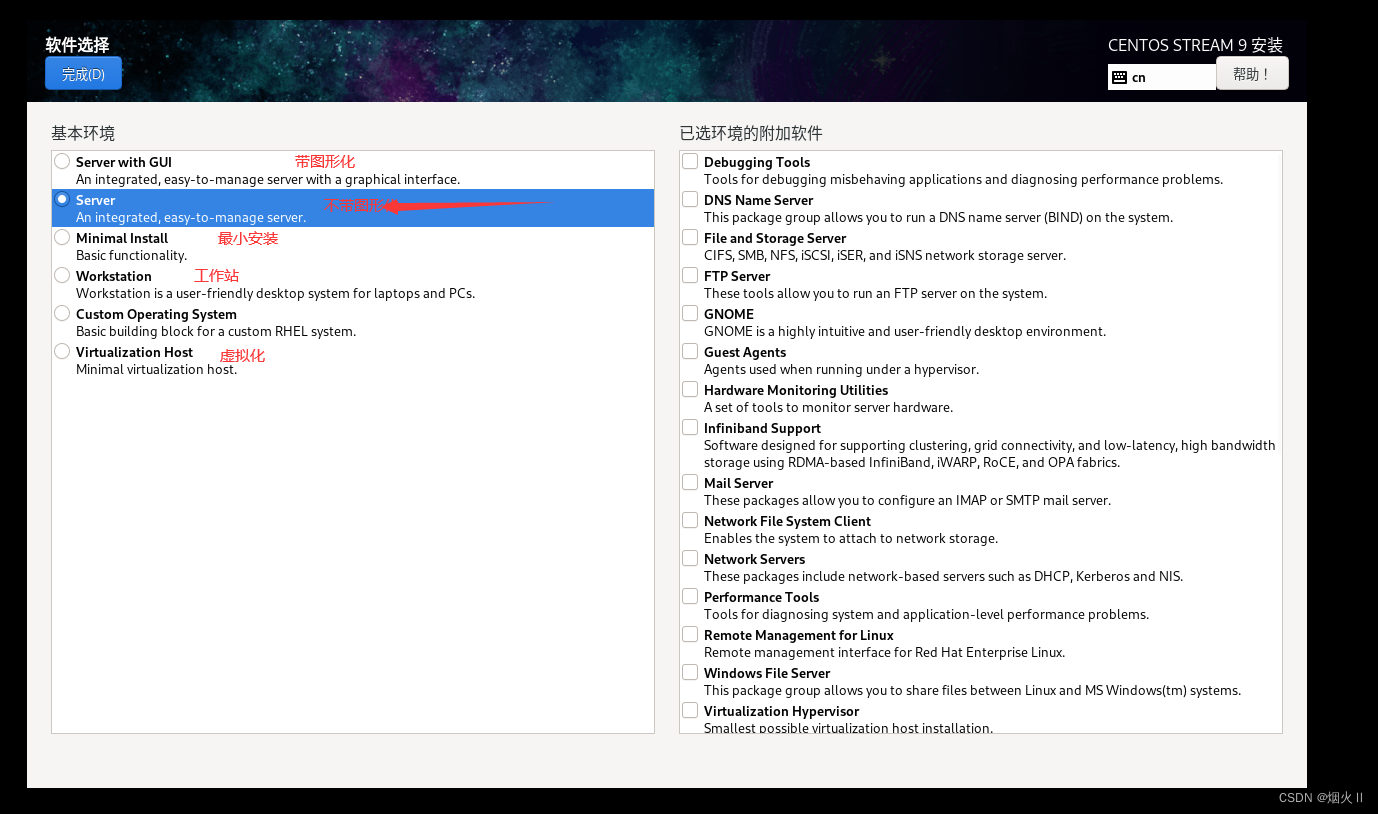Enable the Debugging Tools add-on

pos(689,160)
